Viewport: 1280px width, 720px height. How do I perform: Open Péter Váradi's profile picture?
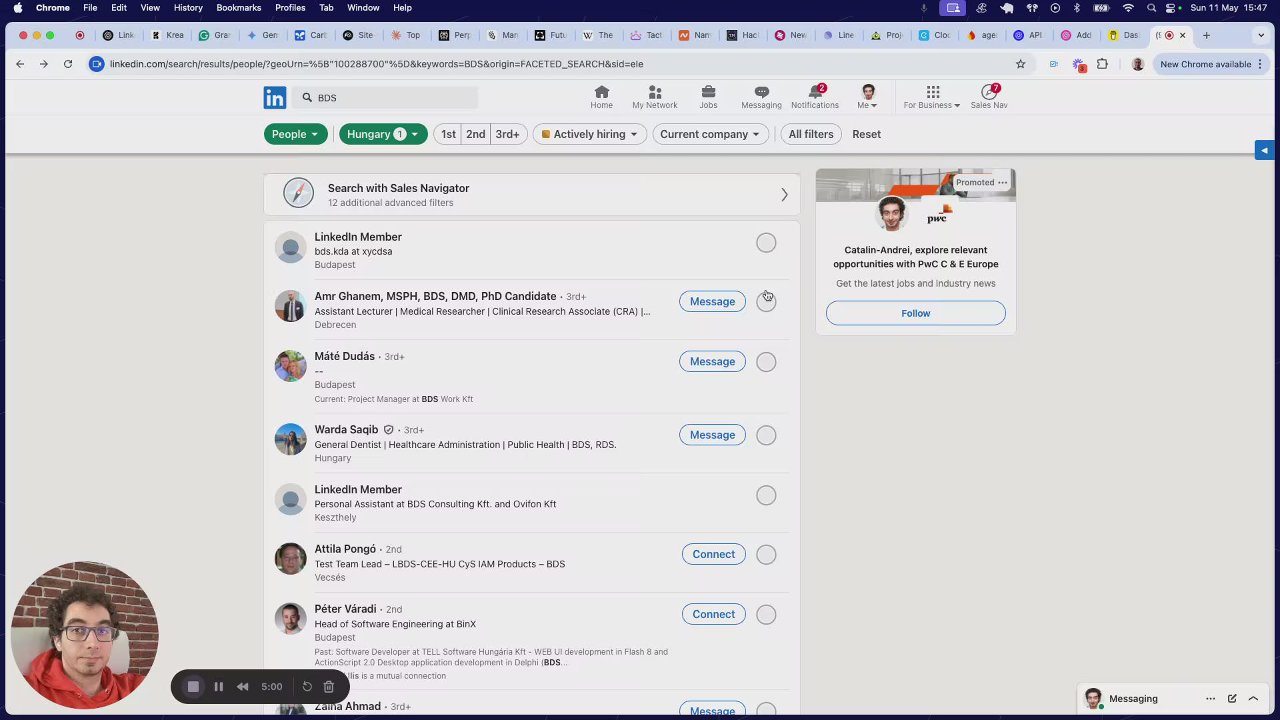point(290,619)
